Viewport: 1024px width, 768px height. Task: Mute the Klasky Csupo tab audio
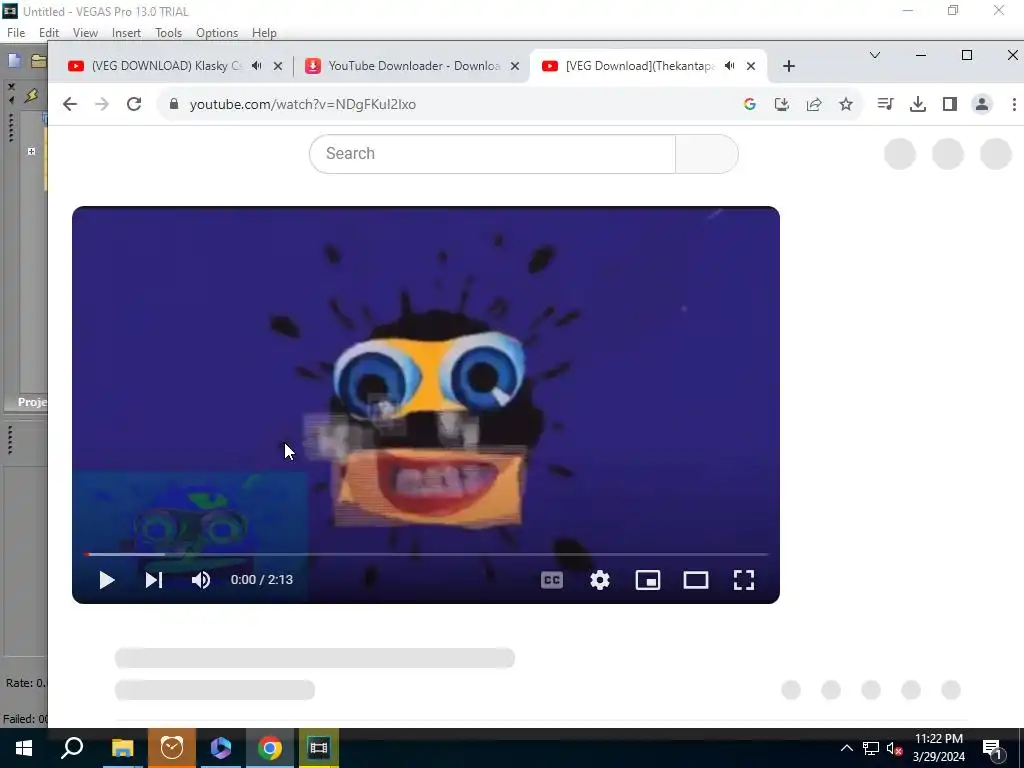click(x=257, y=66)
